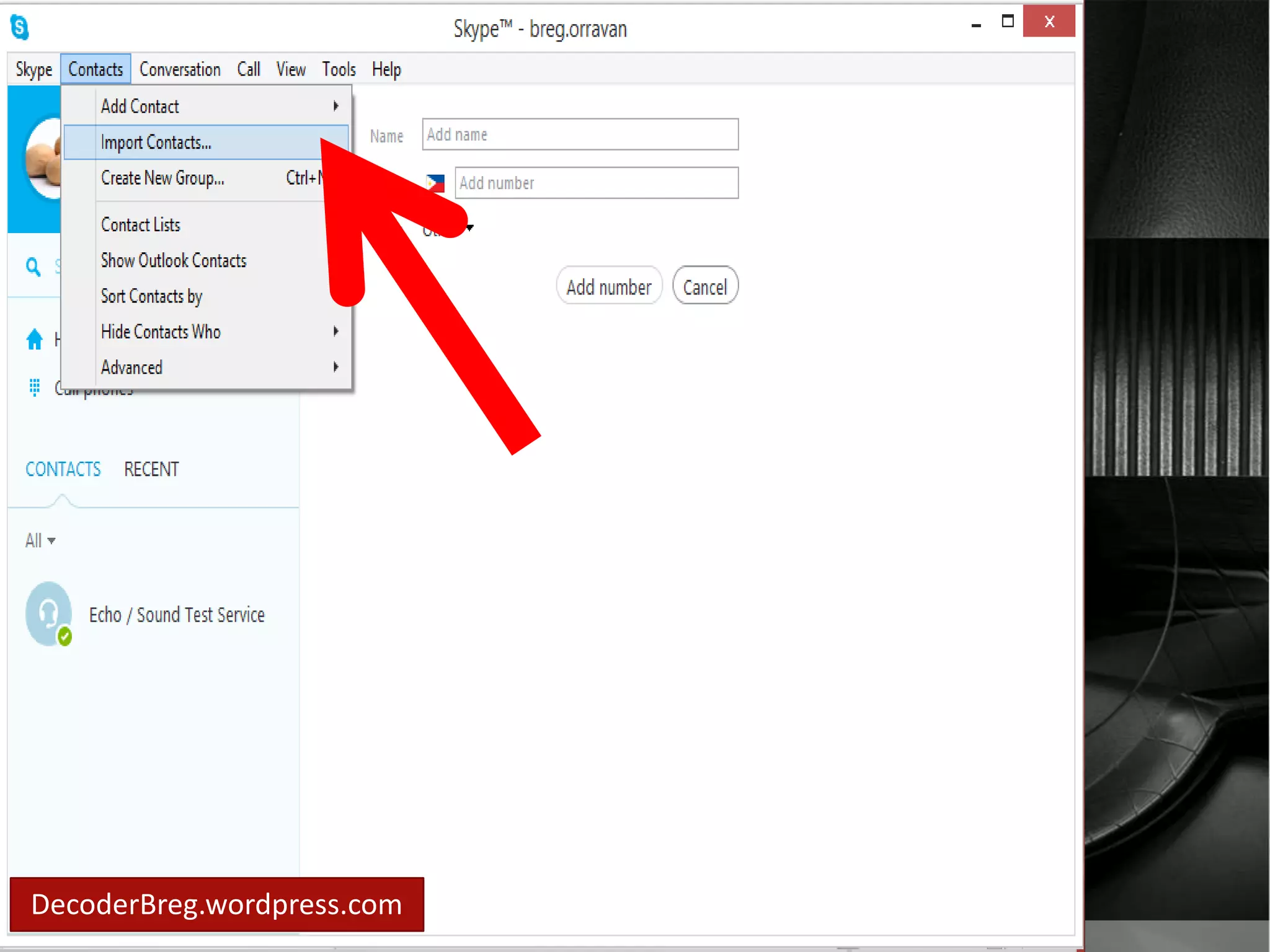This screenshot has width=1270, height=952.
Task: Click the Call phones dial pad icon
Action: point(35,387)
